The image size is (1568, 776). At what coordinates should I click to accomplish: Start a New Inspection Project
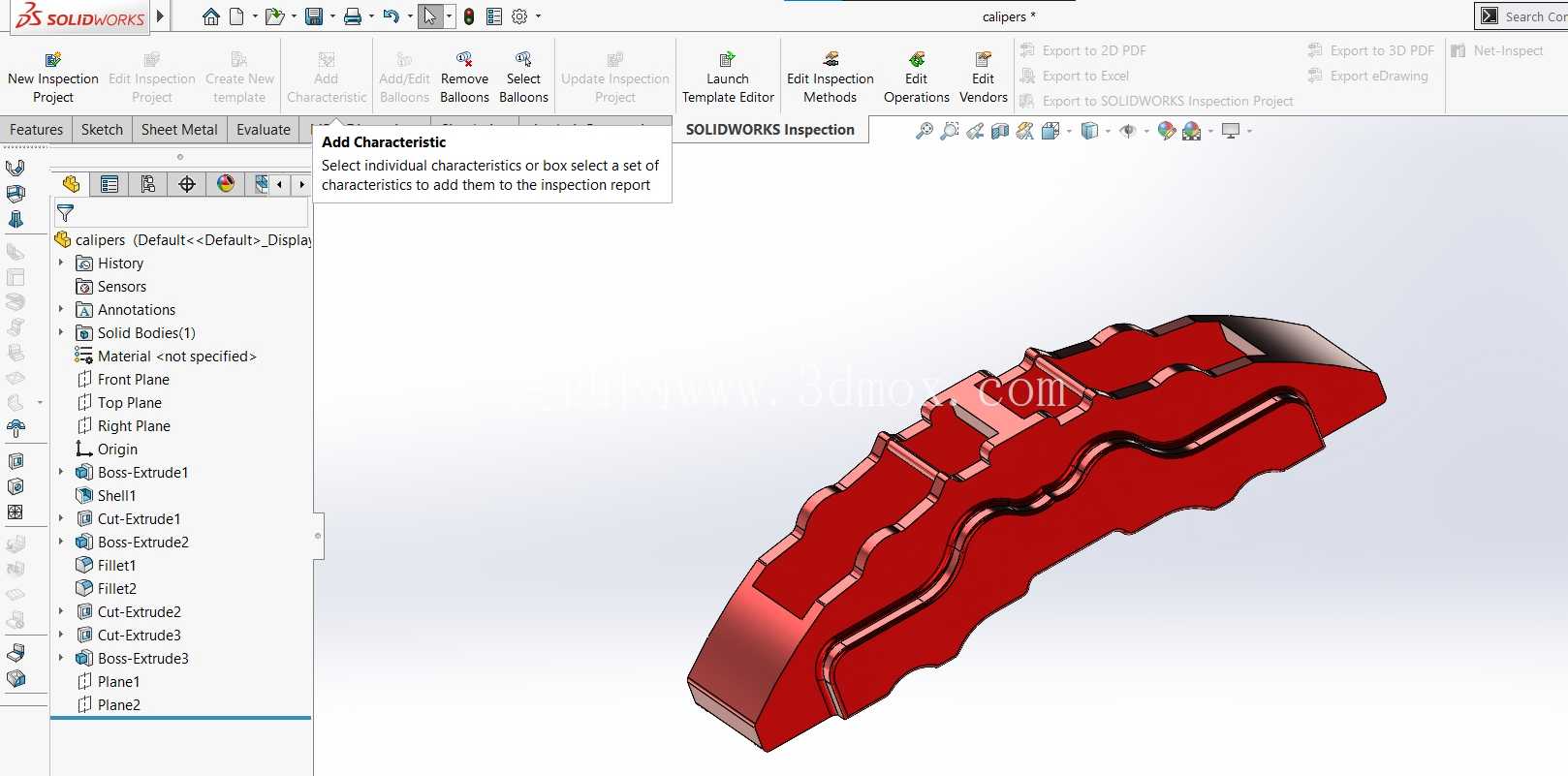click(x=53, y=78)
